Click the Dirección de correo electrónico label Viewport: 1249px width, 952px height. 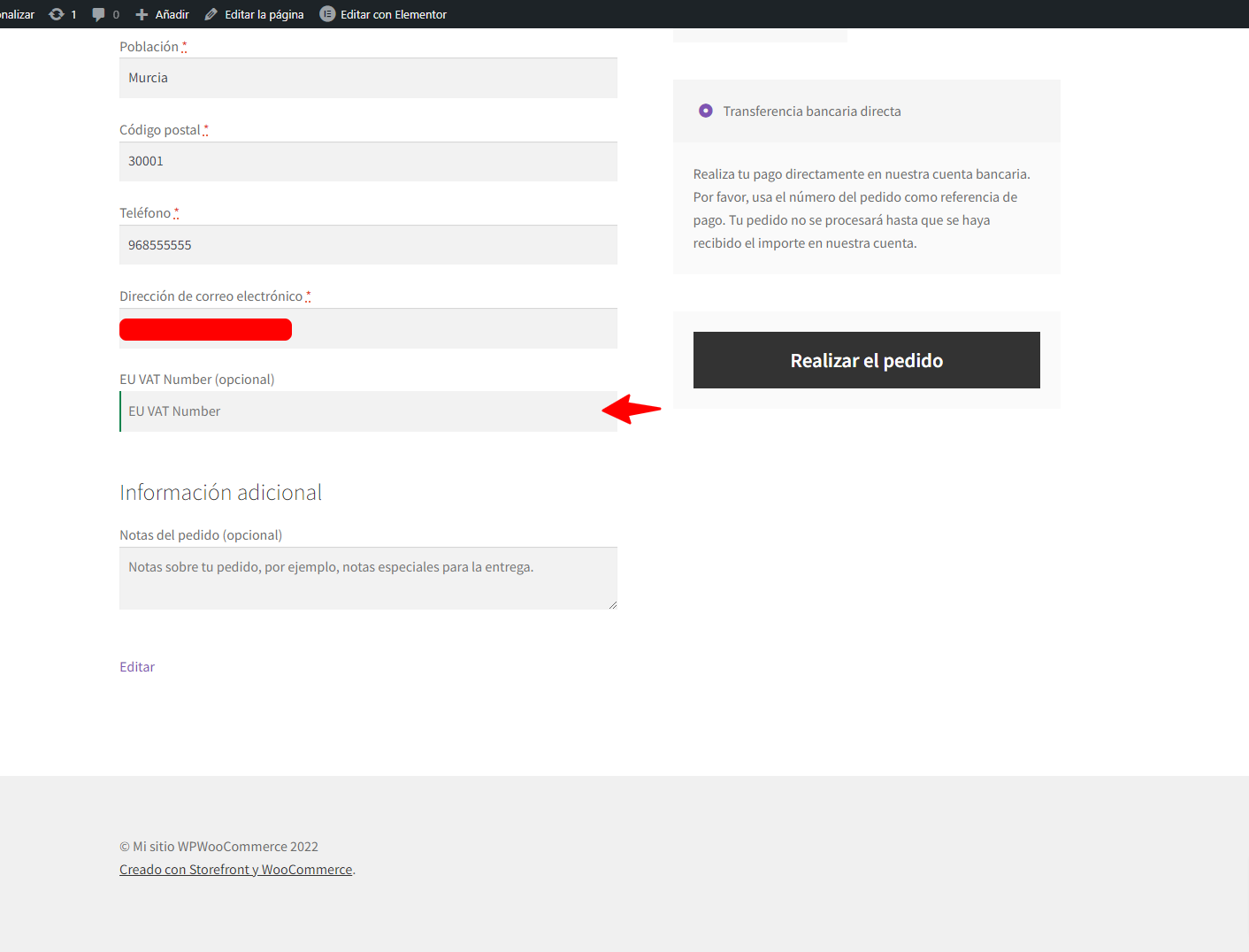(211, 296)
